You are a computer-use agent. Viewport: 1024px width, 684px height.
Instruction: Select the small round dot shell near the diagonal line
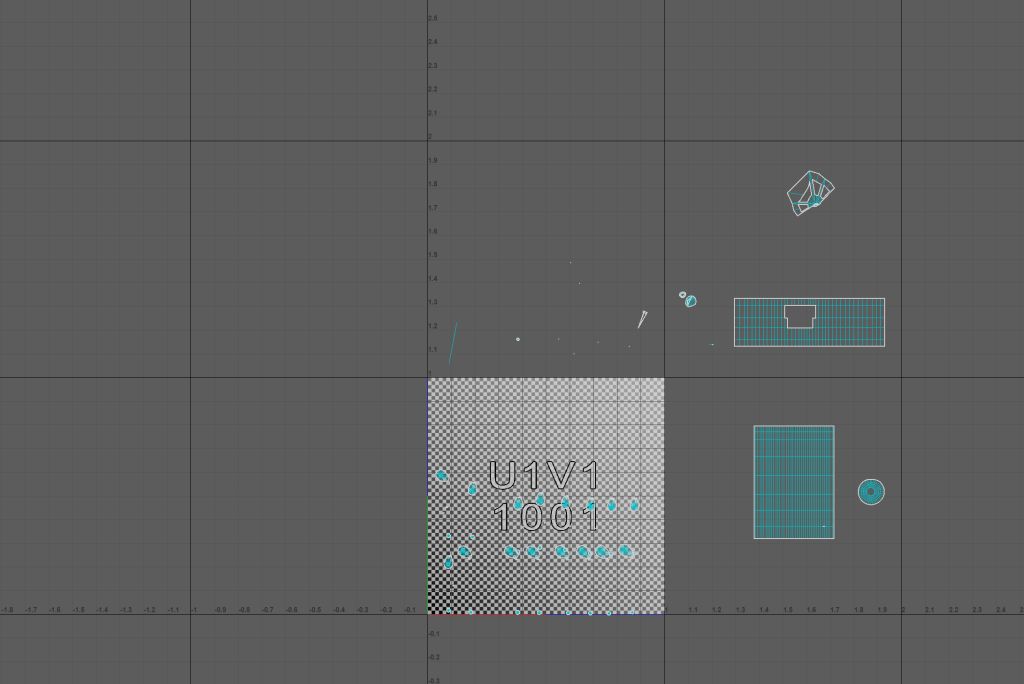tap(518, 339)
